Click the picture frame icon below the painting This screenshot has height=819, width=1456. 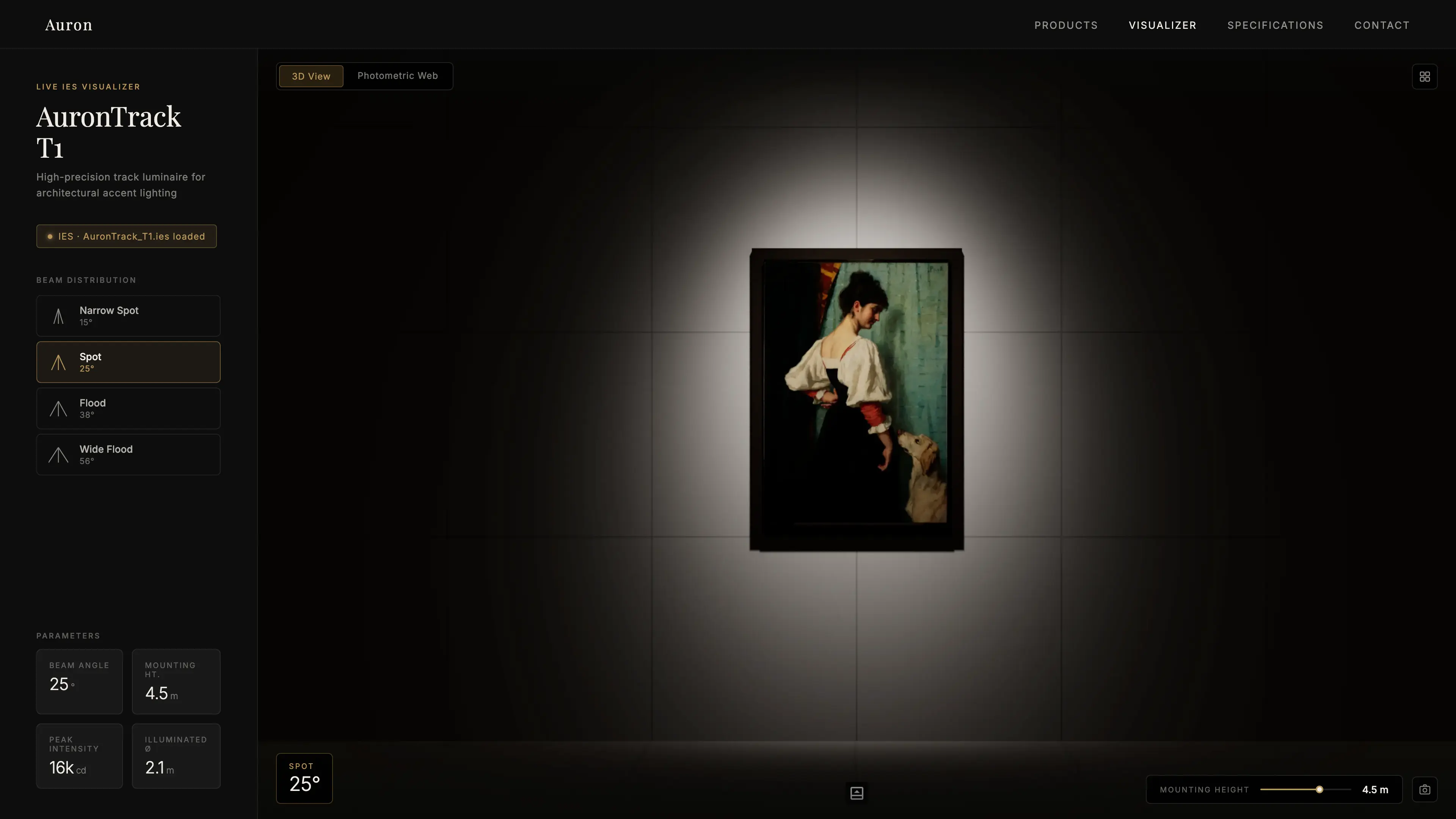(856, 793)
